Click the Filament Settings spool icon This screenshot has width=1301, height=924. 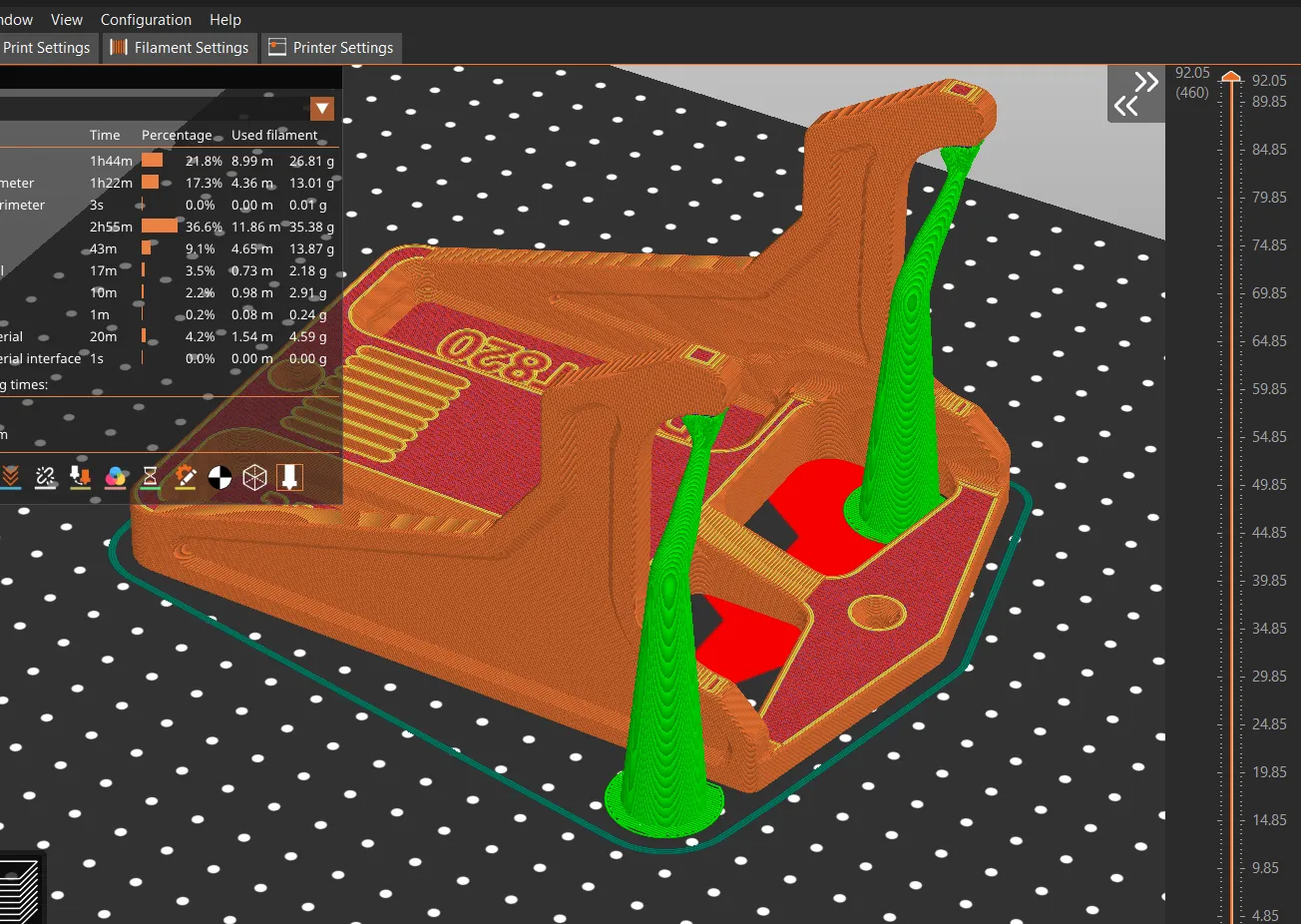coord(119,48)
